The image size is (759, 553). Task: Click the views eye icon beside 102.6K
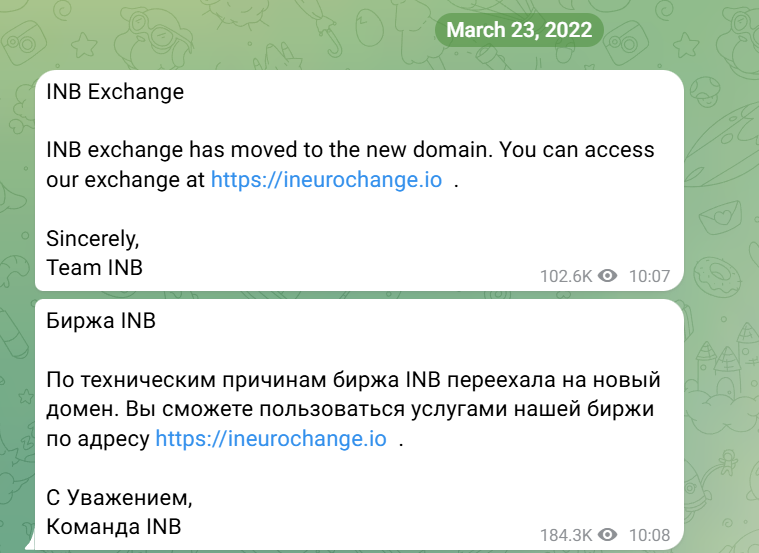tap(607, 276)
